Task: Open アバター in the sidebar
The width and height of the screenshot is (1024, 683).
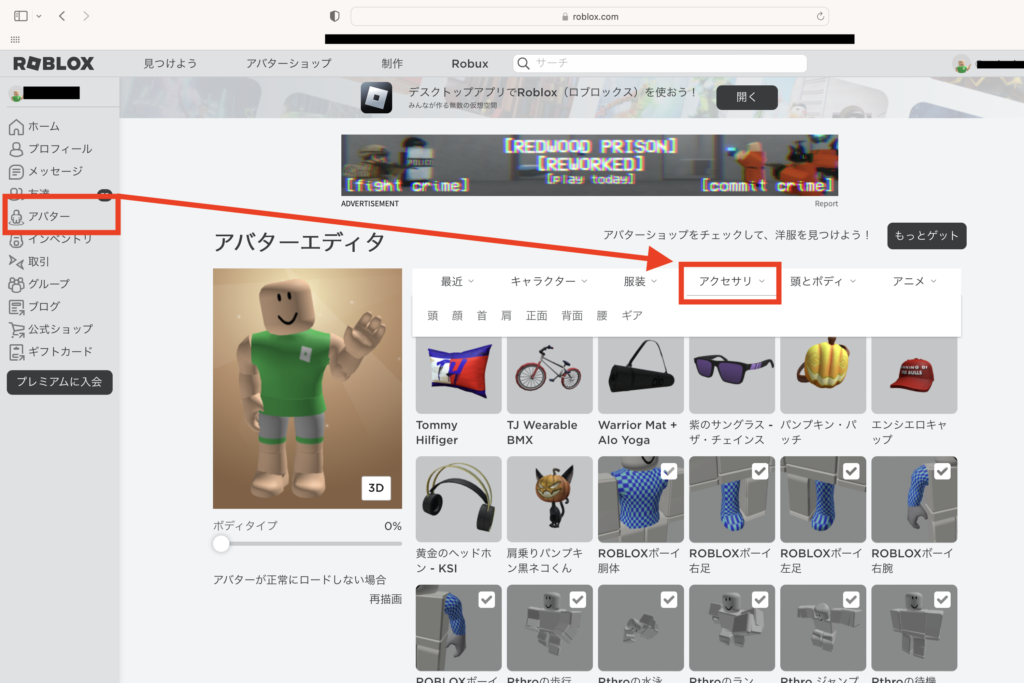Action: 39,216
